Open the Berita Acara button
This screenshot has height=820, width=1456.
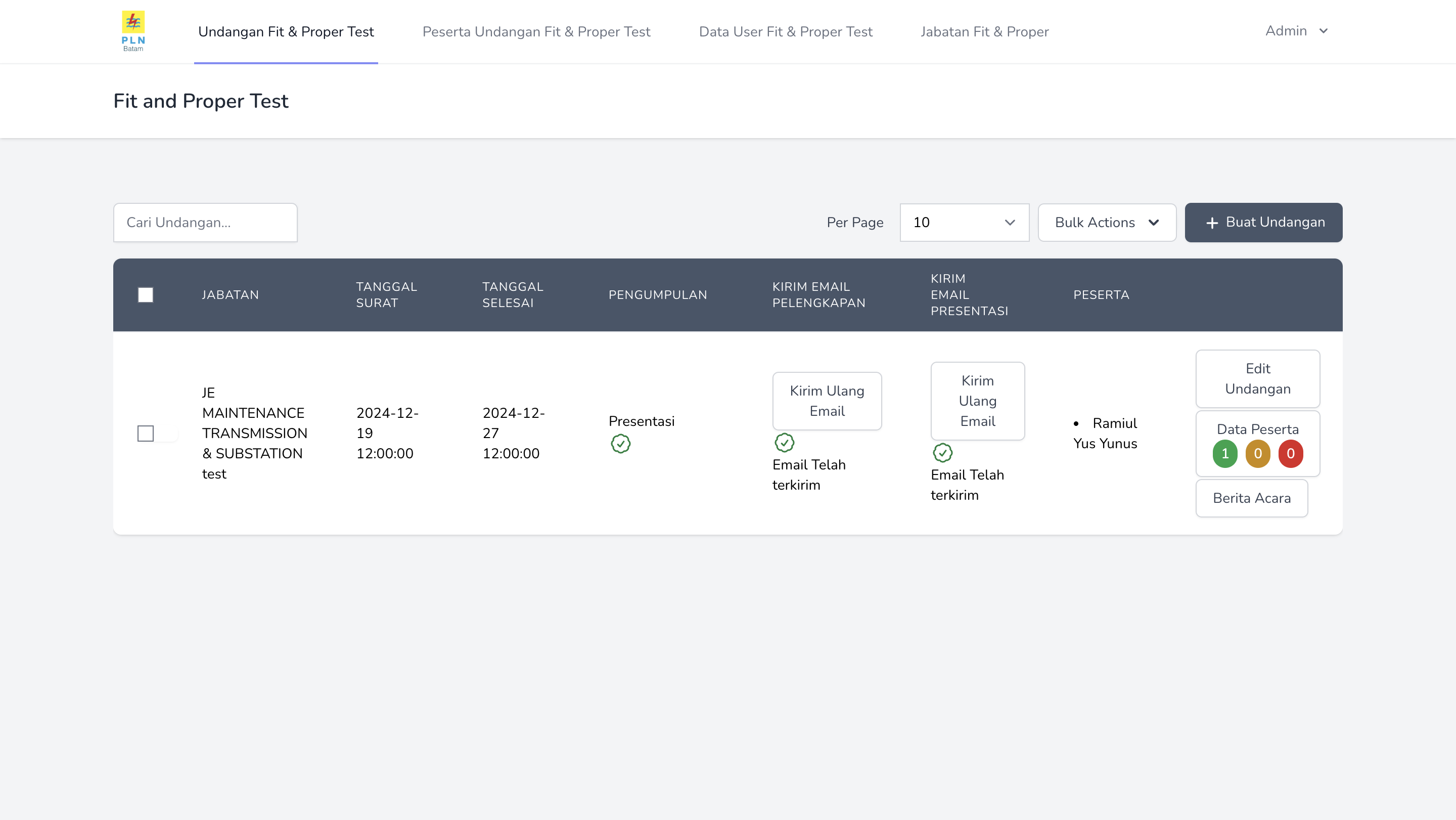pyautogui.click(x=1251, y=498)
